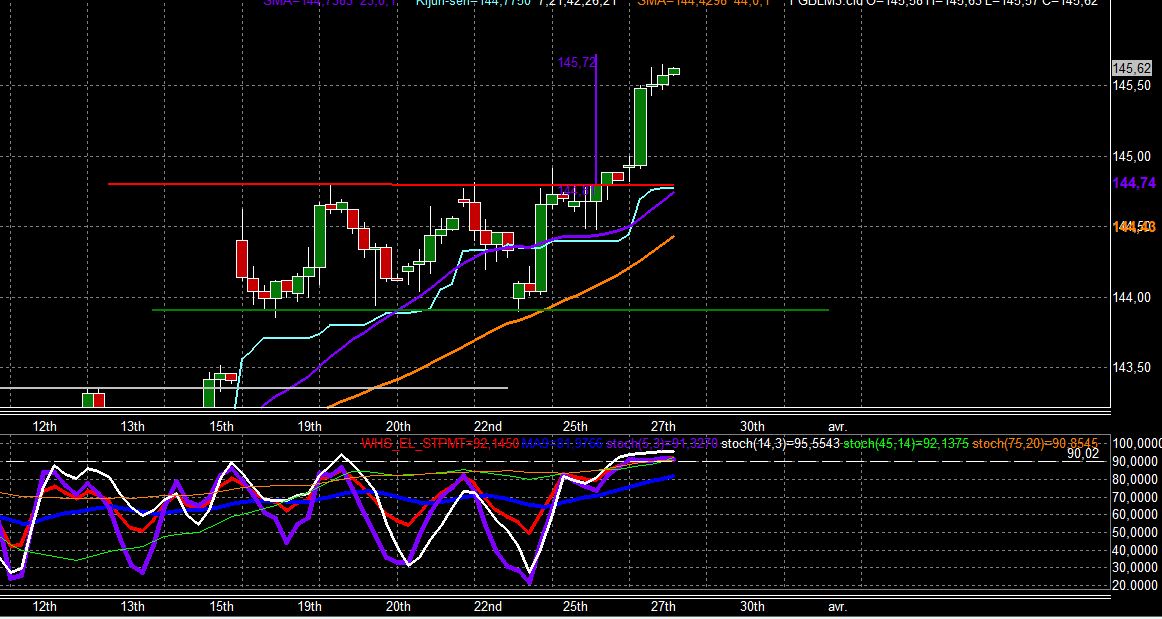Click 20,0000 on the stochastic scale
Image resolution: width=1162 pixels, height=619 pixels.
[1137, 586]
